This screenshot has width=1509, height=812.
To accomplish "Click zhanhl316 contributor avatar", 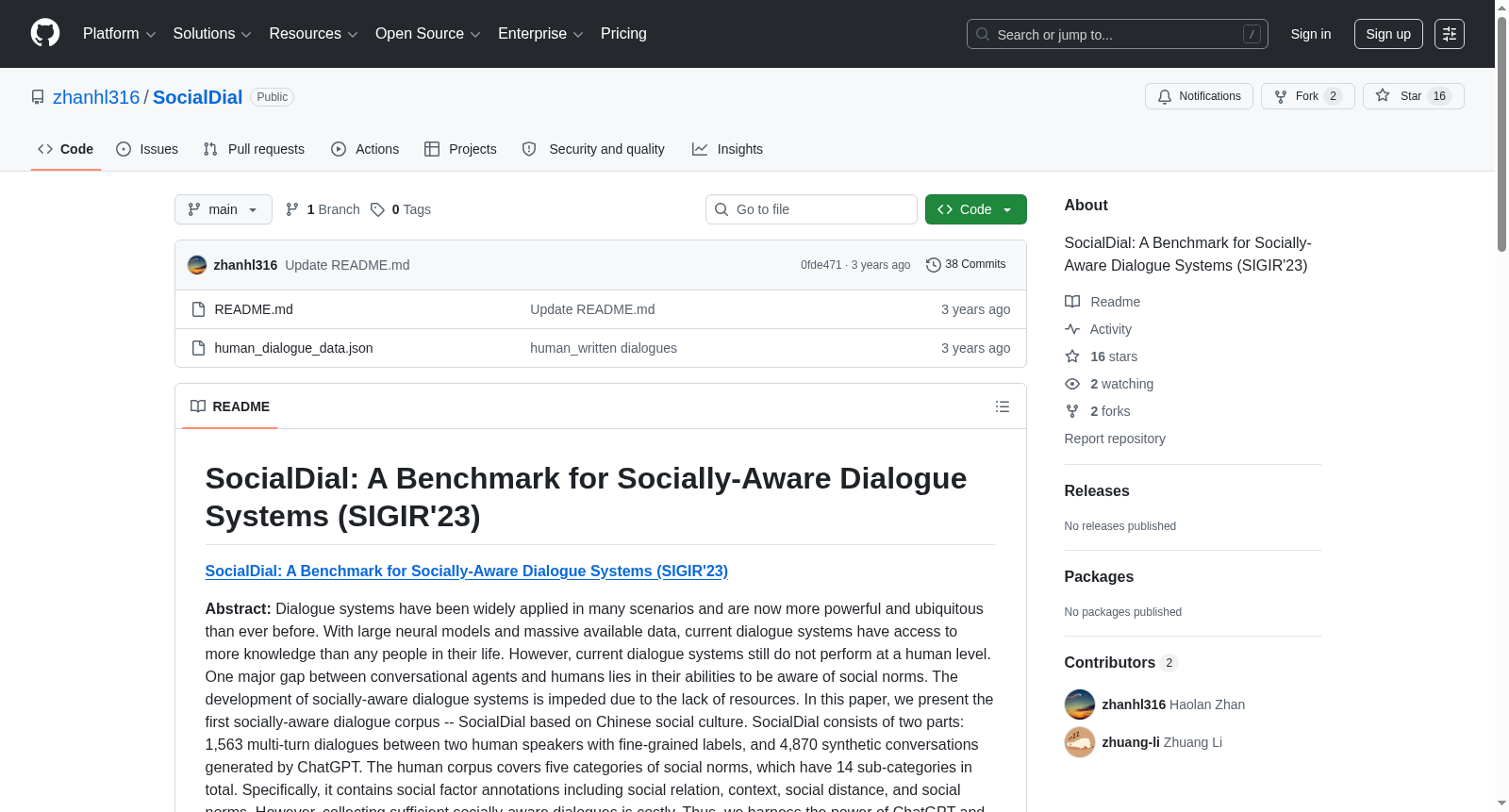I will coord(1080,704).
